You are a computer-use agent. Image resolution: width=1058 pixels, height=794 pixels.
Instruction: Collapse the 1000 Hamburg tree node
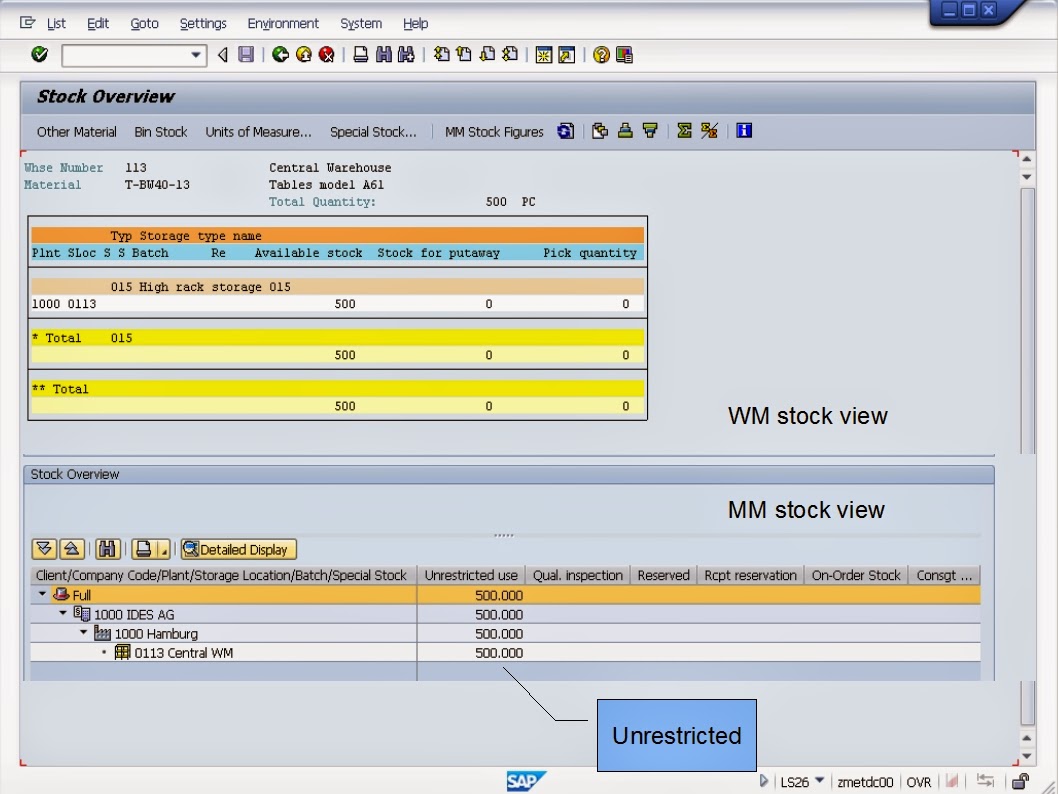point(83,633)
